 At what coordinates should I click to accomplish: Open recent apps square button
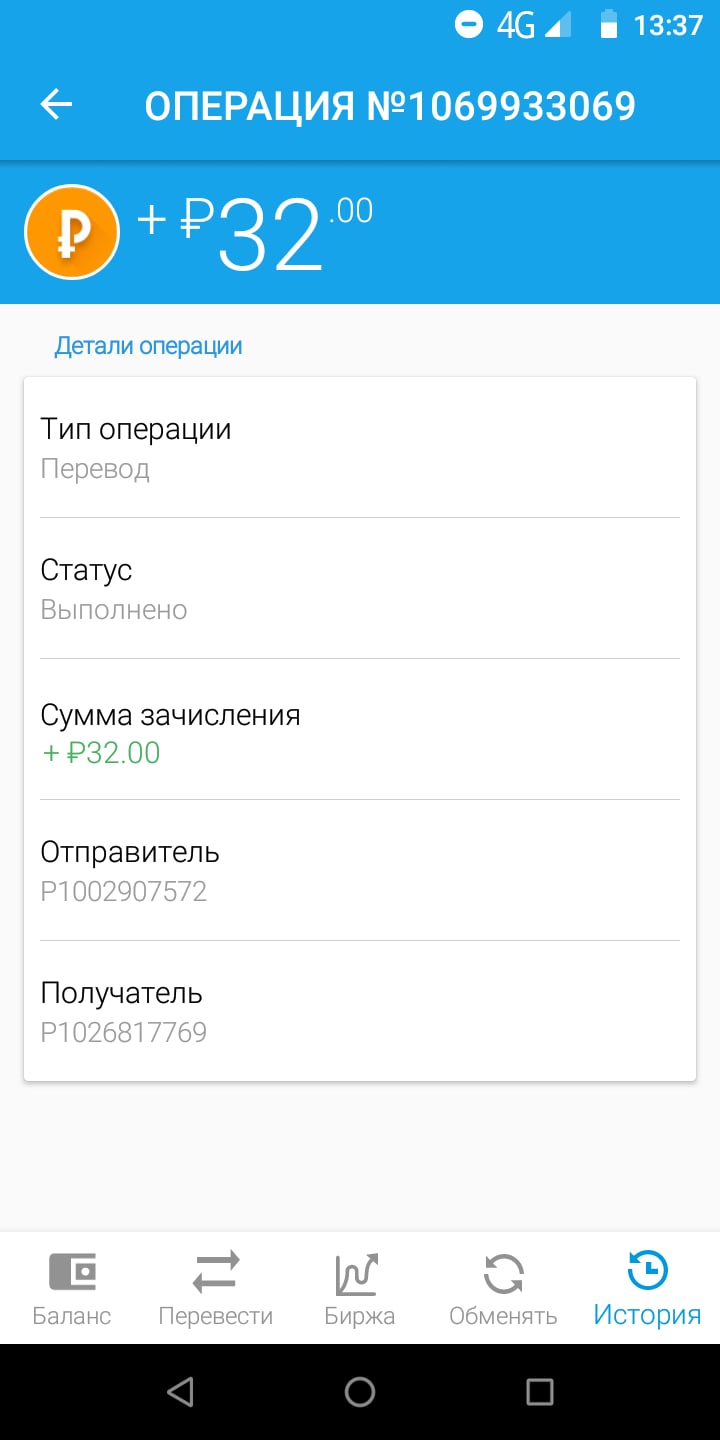click(x=540, y=1392)
